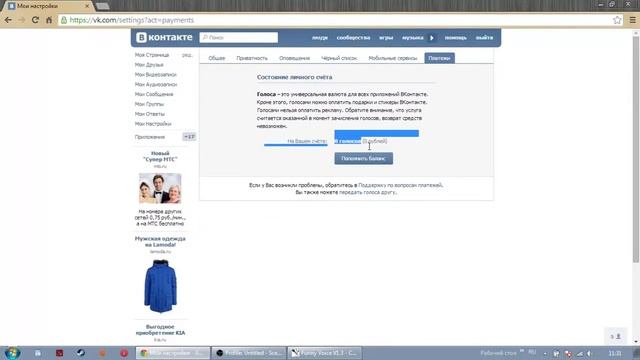The width and height of the screenshot is (640, 360).
Task: Go to the browser home page icon
Action: click(49, 20)
